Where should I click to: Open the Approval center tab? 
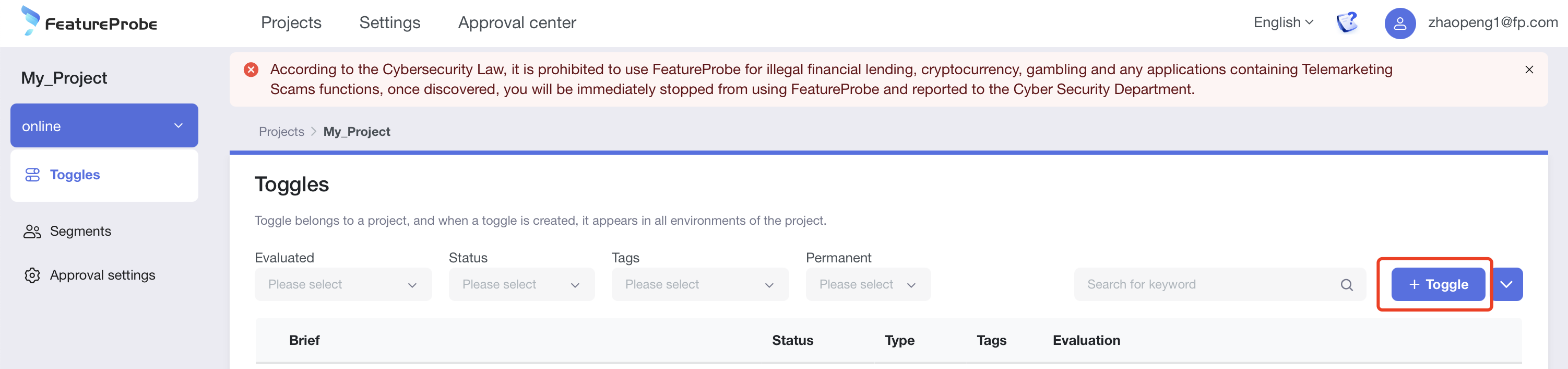[517, 22]
